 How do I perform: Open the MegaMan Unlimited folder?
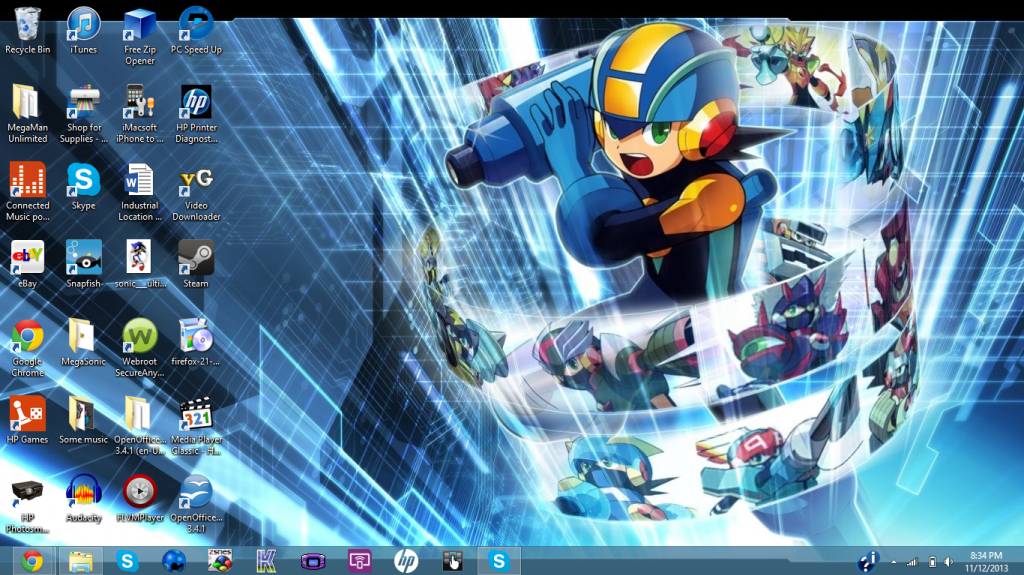[27, 114]
